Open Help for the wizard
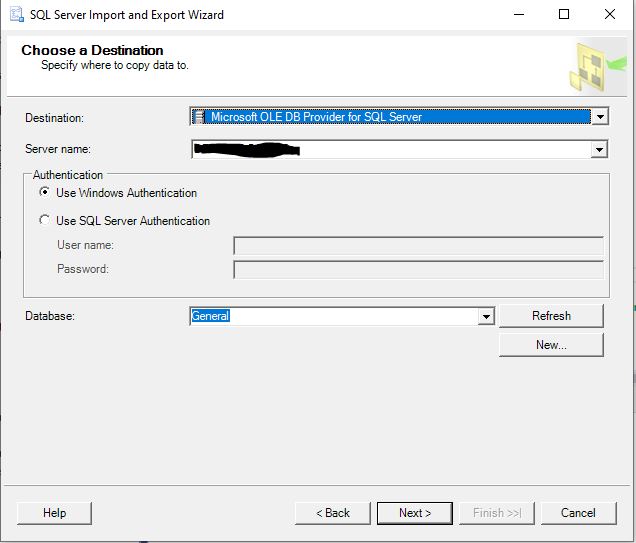The width and height of the screenshot is (636, 543). coord(54,513)
